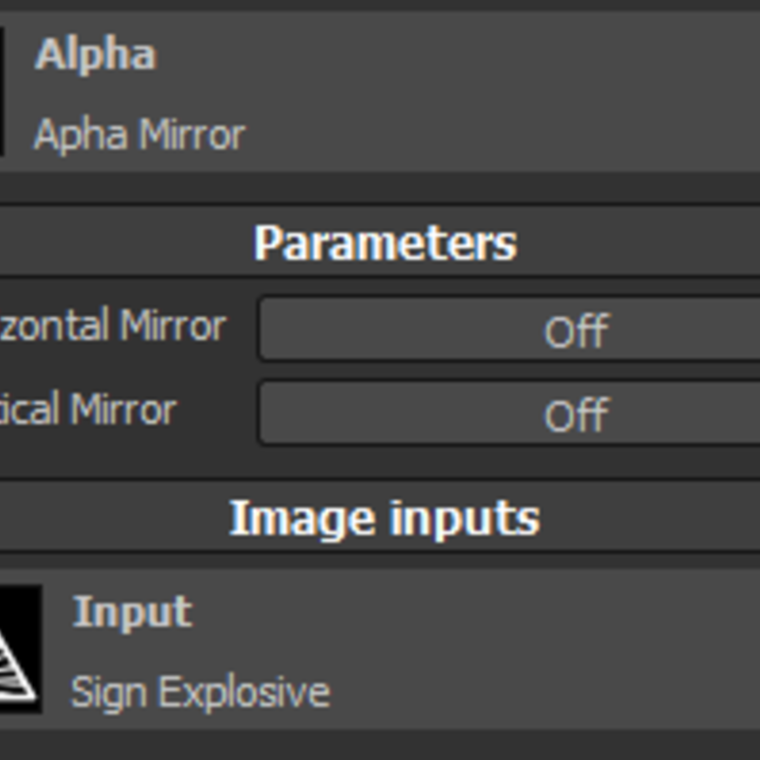Click the Parameters title text
Screen dimensions: 760x760
(385, 243)
